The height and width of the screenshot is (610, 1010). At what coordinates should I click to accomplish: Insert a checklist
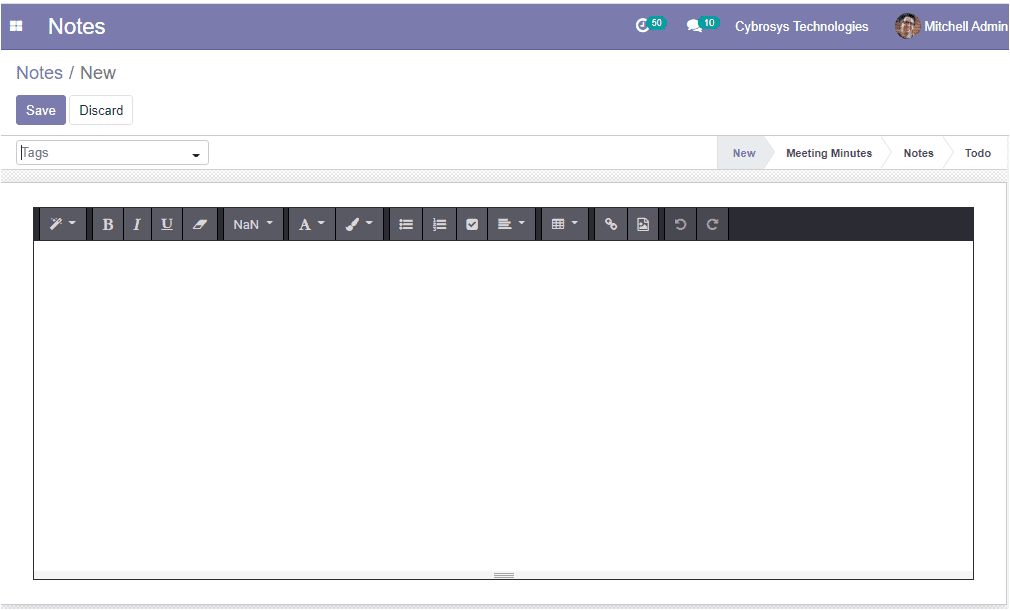[472, 224]
